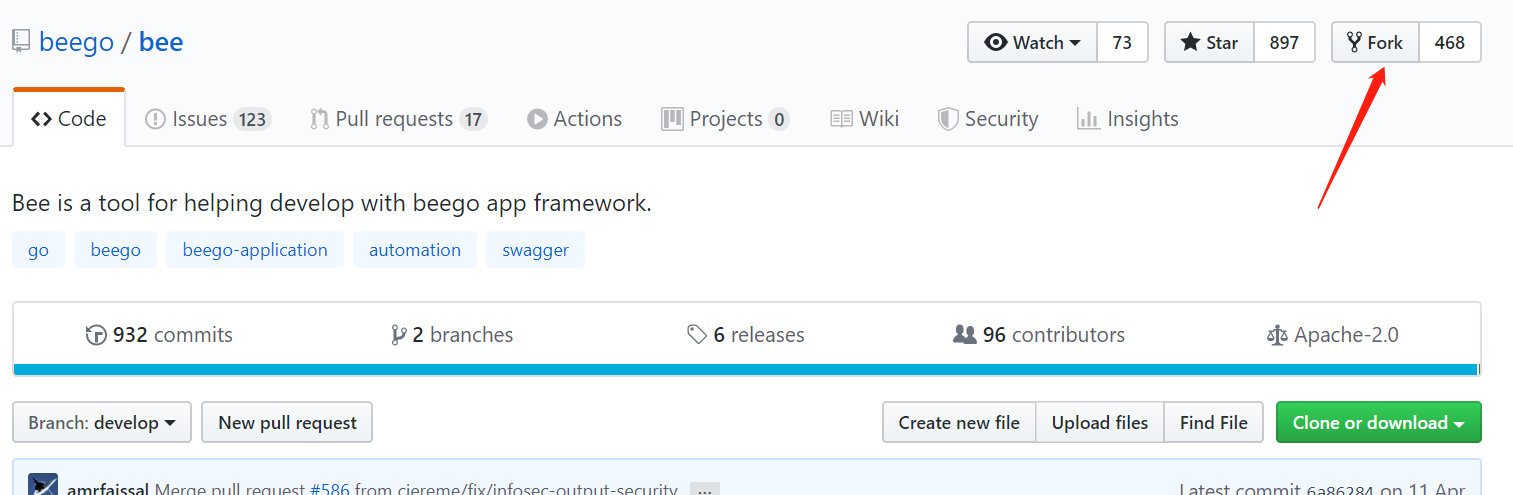1513x495 pixels.
Task: Open the Security tab
Action: [988, 119]
